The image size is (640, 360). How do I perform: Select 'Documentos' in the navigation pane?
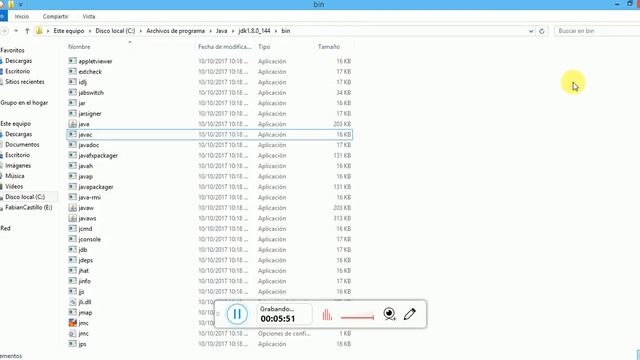click(x=22, y=144)
